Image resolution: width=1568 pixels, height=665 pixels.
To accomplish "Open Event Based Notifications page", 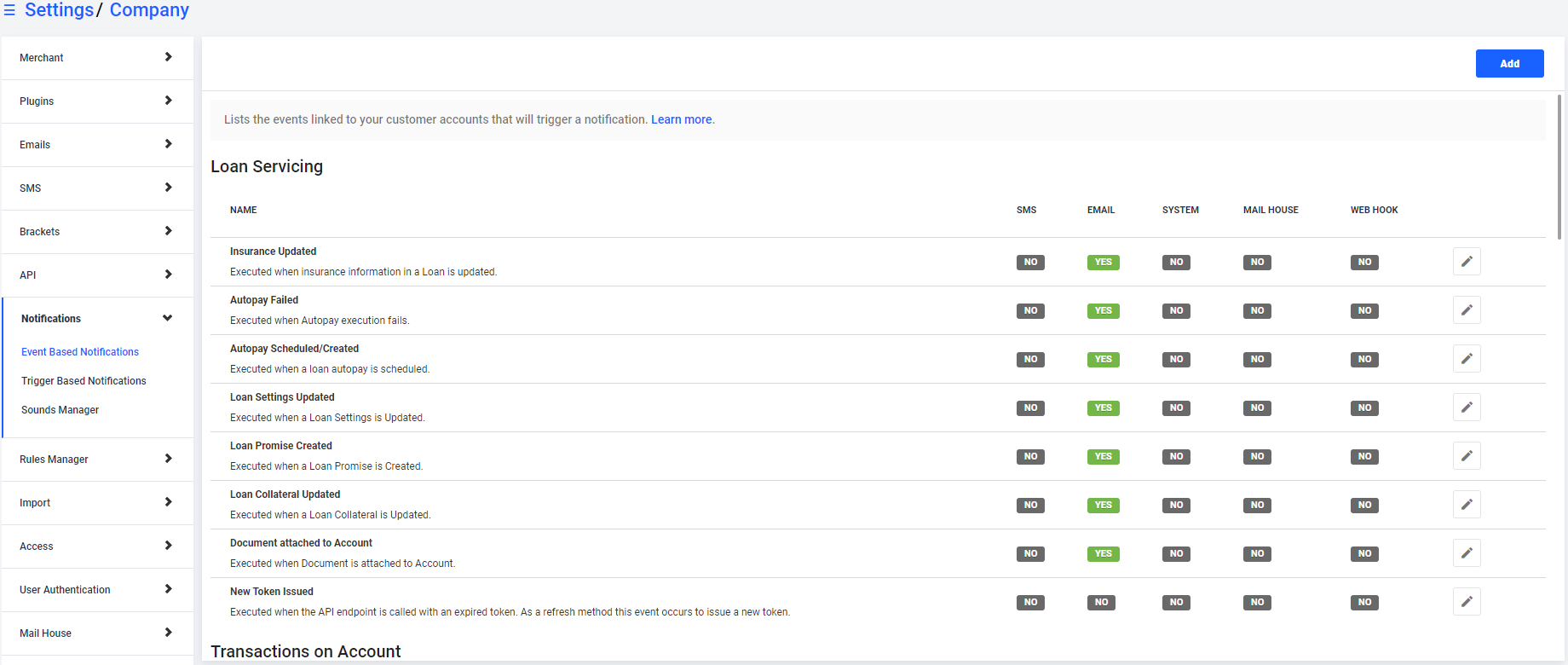I will coord(80,352).
